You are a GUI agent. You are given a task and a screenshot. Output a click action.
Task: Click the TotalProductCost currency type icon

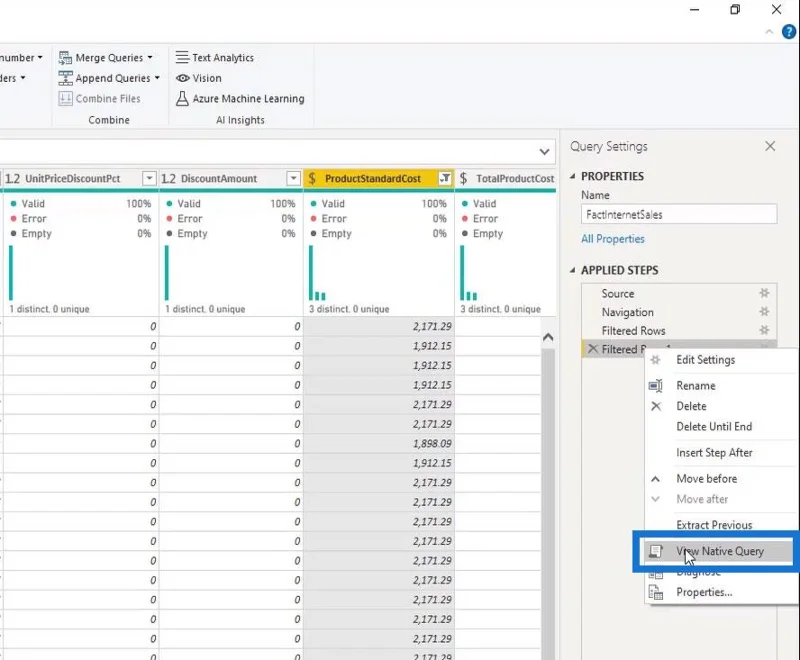463,179
